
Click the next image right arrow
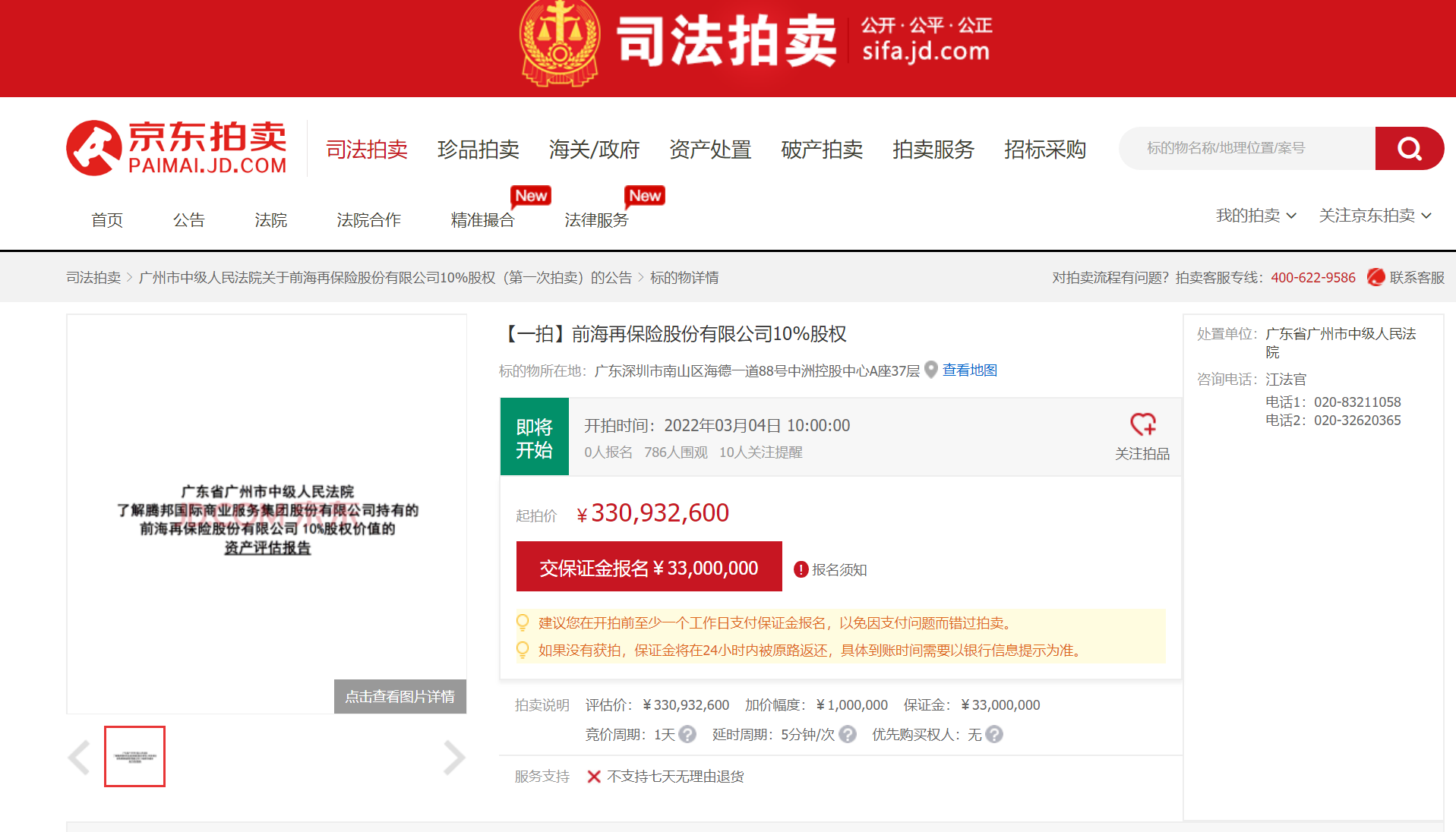(453, 757)
